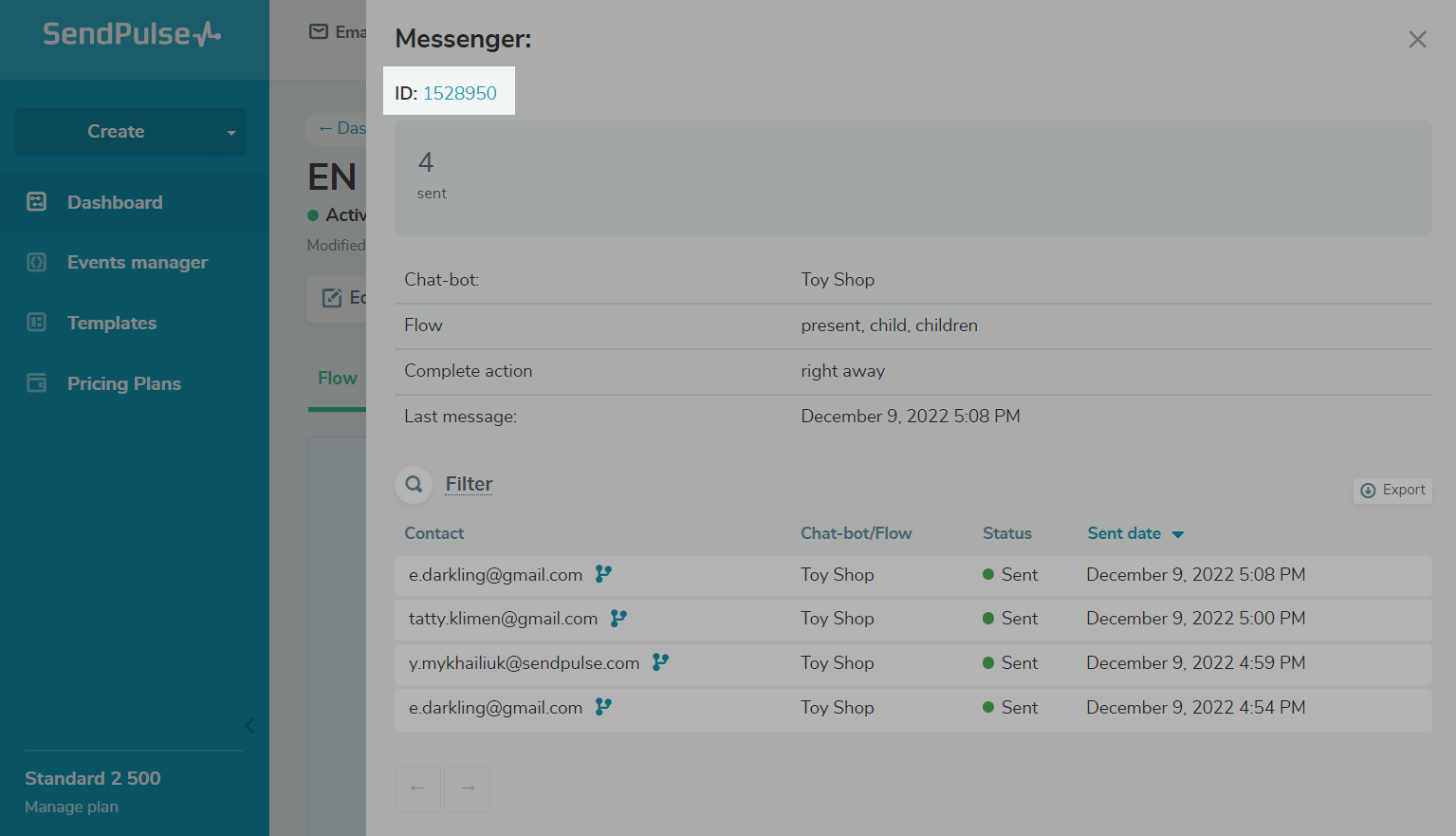Click the Status column header

[1007, 533]
